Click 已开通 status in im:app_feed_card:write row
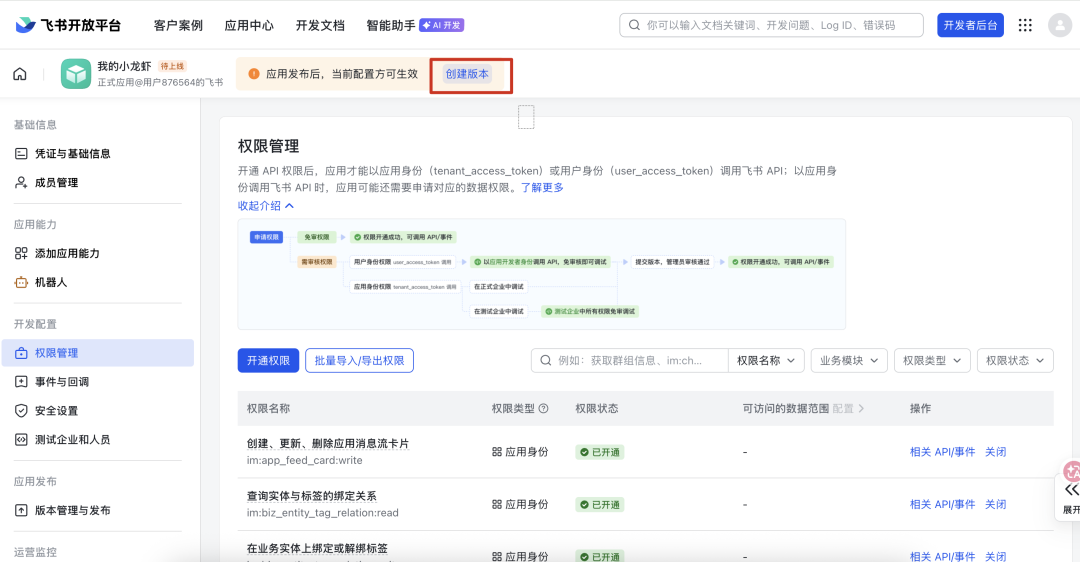The image size is (1080, 562). click(x=600, y=452)
